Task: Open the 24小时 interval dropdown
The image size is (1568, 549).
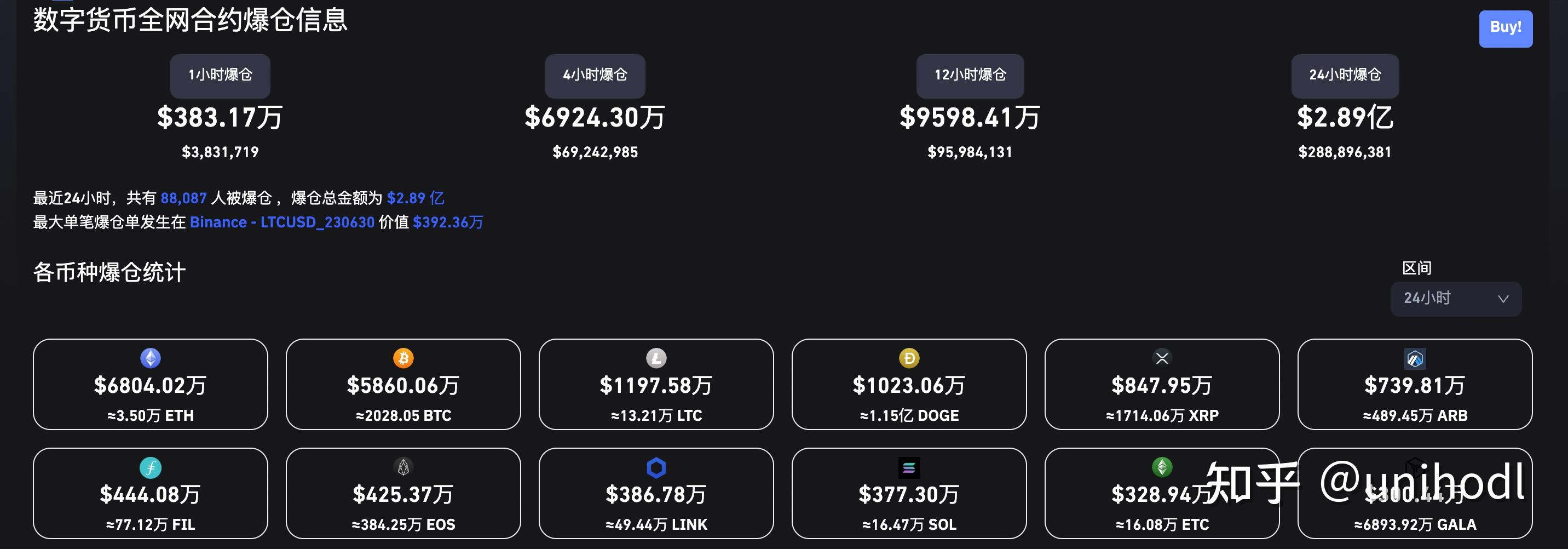Action: tap(1455, 299)
